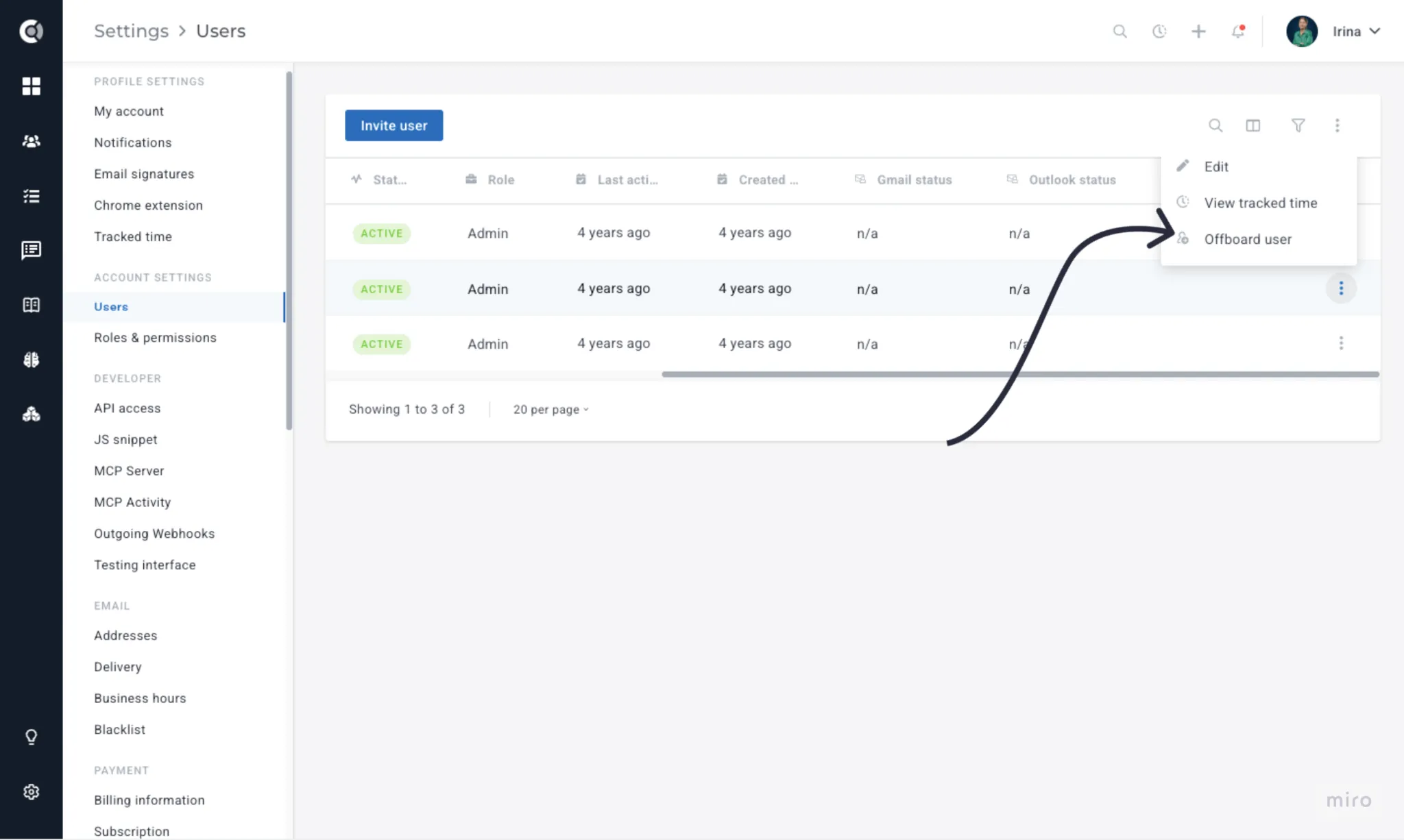Choose Offboard user from the menu
Image resolution: width=1404 pixels, height=840 pixels.
coord(1259,239)
